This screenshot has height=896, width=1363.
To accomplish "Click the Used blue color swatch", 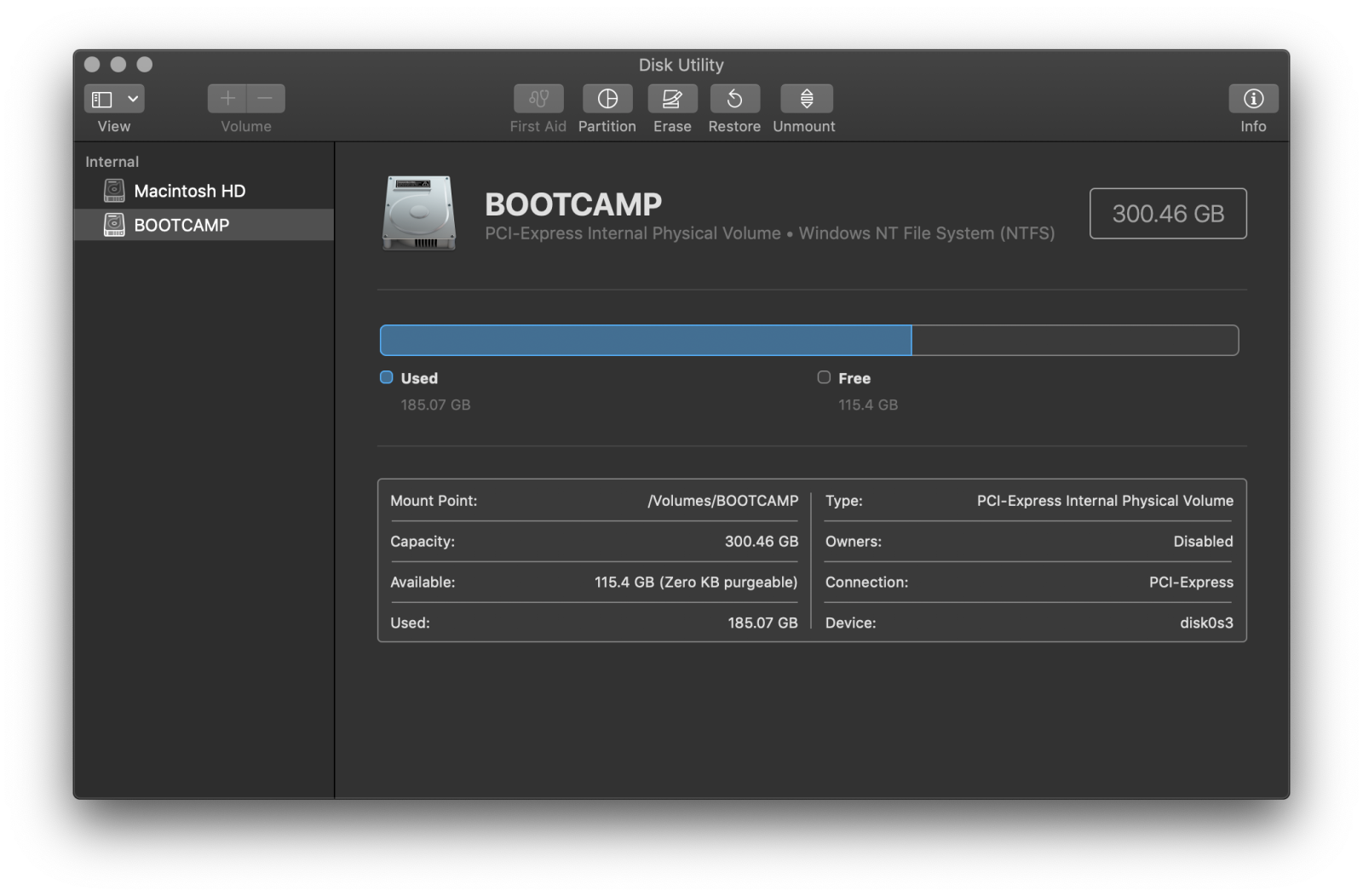I will tap(387, 377).
